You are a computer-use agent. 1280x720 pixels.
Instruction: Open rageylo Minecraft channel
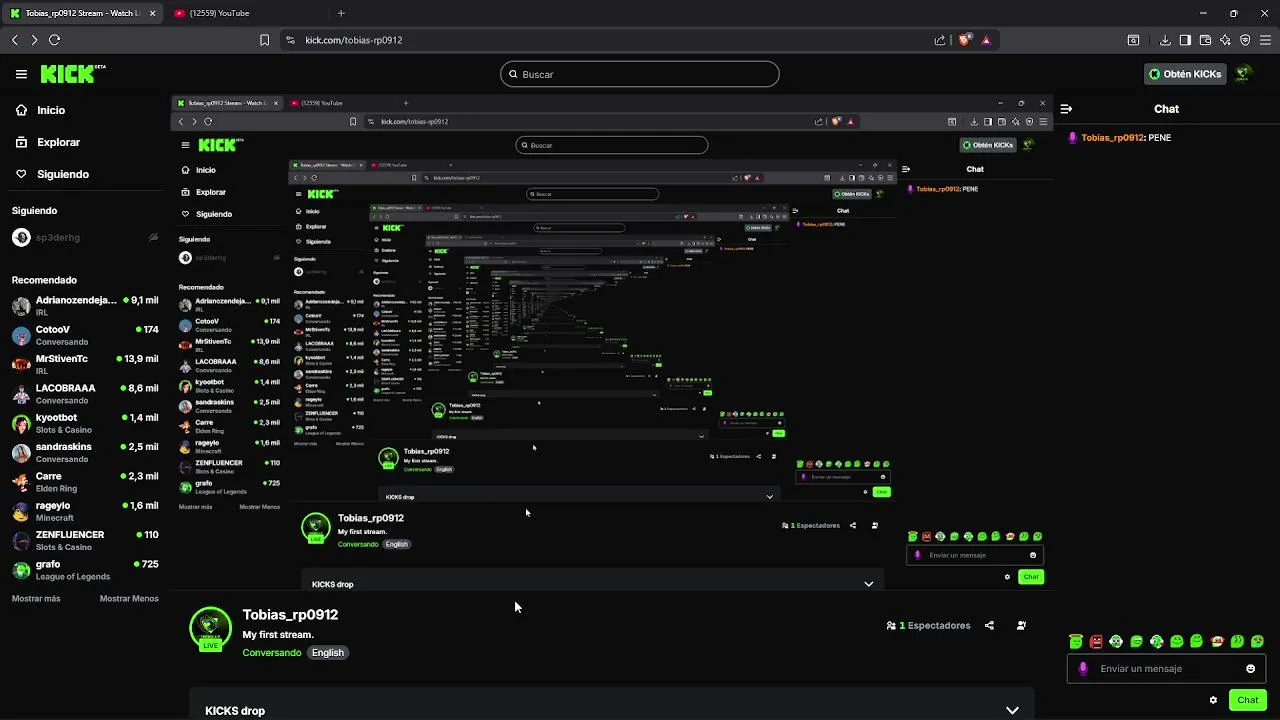point(85,511)
